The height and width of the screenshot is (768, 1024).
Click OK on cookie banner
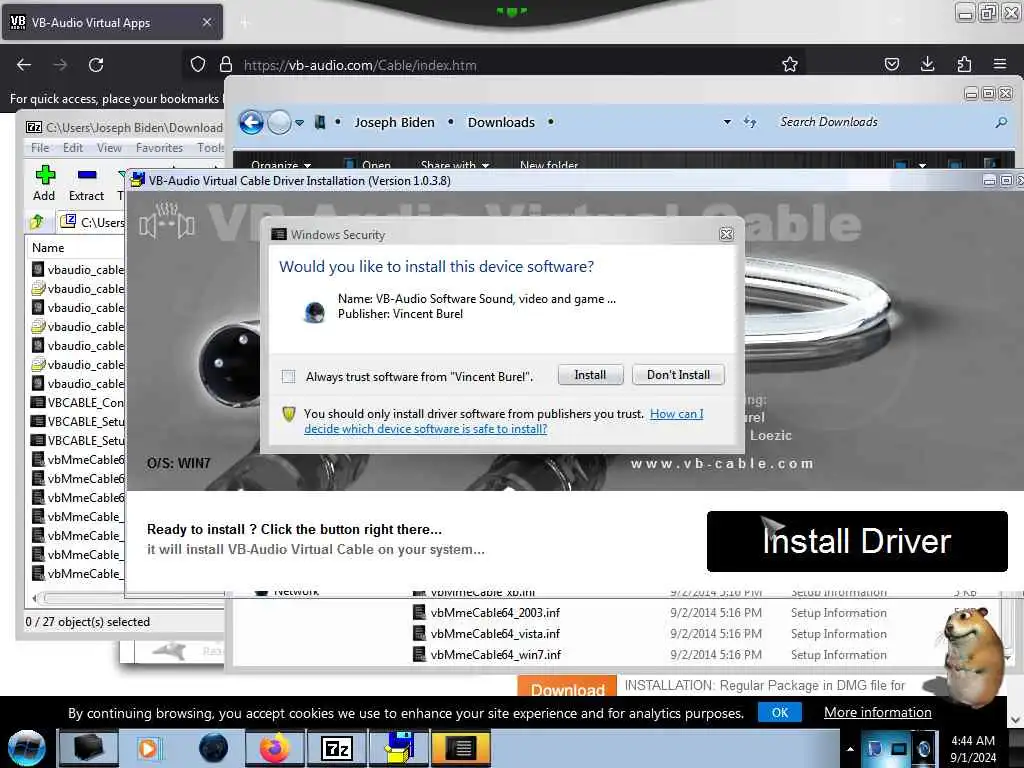click(x=780, y=712)
